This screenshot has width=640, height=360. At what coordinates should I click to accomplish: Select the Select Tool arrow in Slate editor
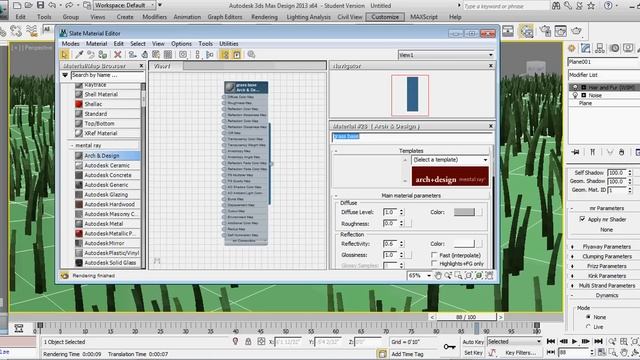coord(64,55)
